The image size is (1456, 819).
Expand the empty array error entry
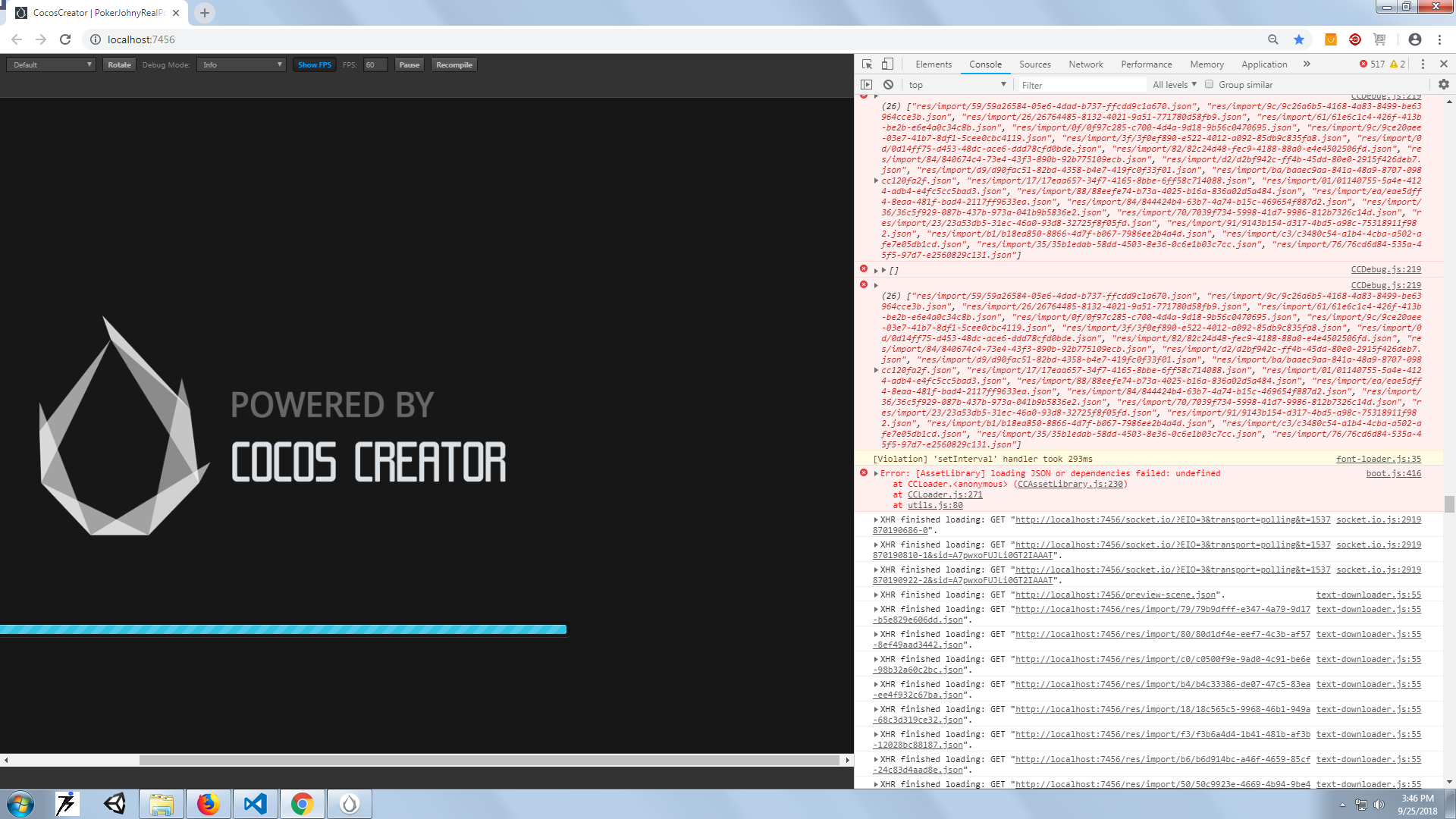(x=876, y=271)
